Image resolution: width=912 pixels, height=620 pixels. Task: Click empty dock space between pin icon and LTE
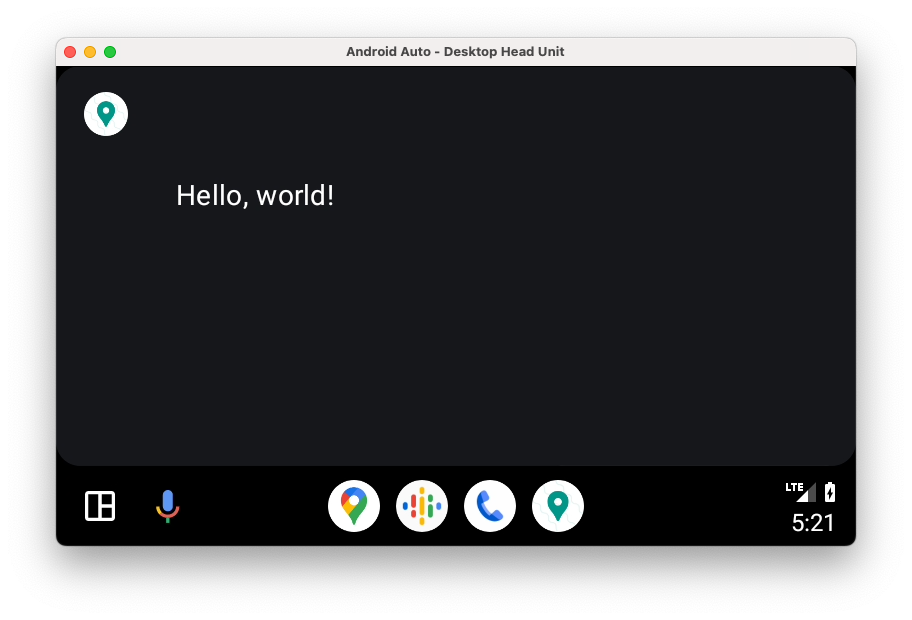tap(680, 506)
